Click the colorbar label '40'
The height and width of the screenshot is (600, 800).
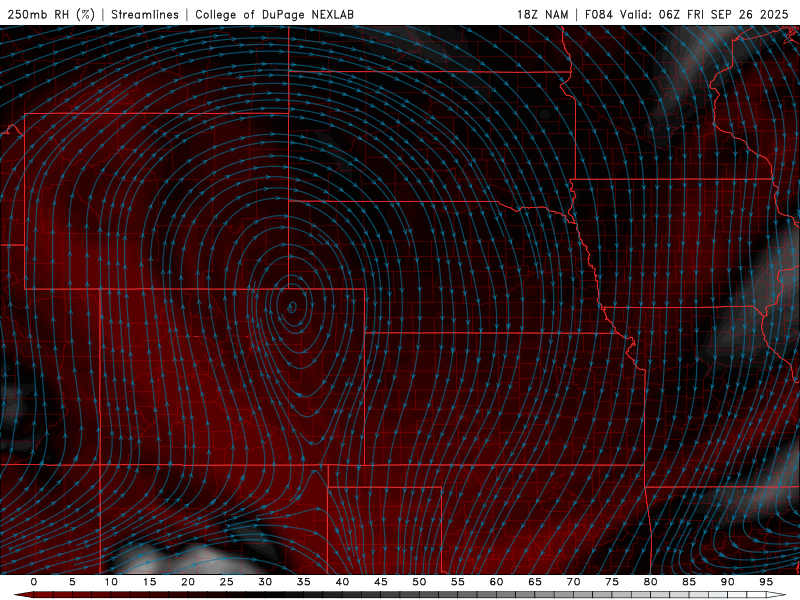pyautogui.click(x=342, y=582)
